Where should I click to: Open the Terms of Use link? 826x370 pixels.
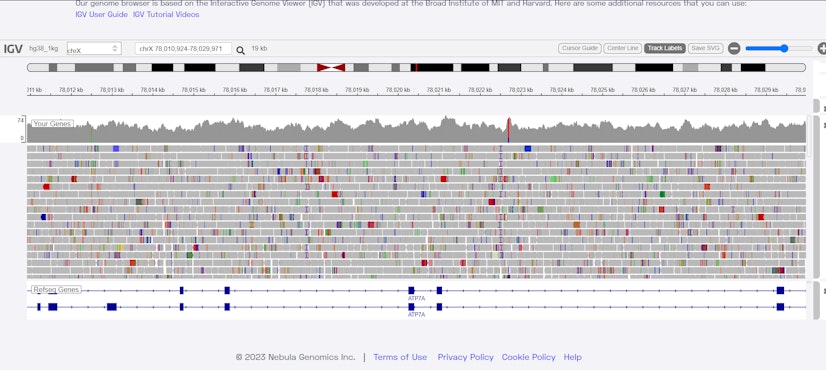[x=400, y=357]
